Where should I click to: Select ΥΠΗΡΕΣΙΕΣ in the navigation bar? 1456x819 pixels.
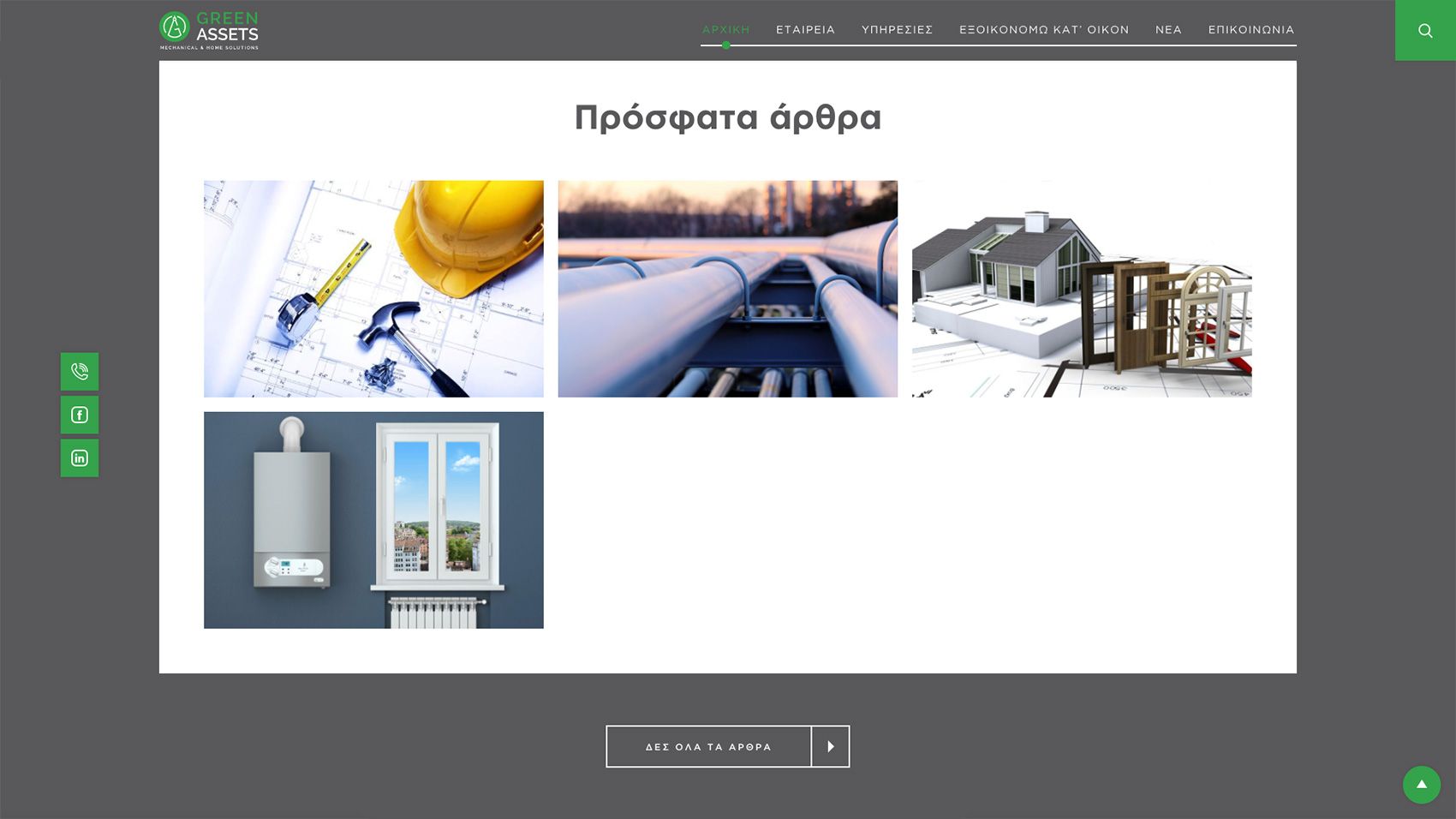(x=897, y=29)
